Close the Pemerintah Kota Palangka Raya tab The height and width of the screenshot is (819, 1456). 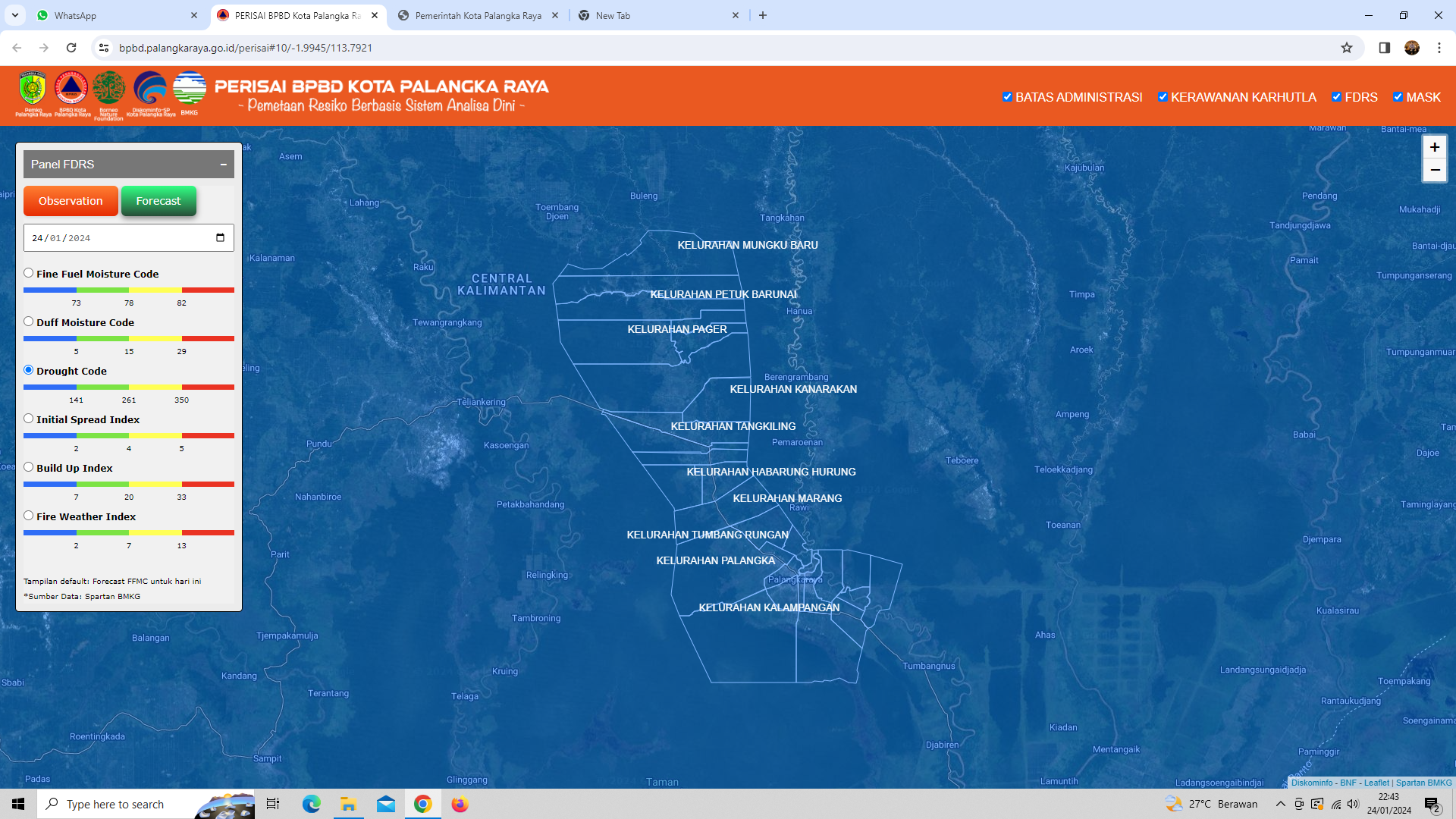point(555,15)
